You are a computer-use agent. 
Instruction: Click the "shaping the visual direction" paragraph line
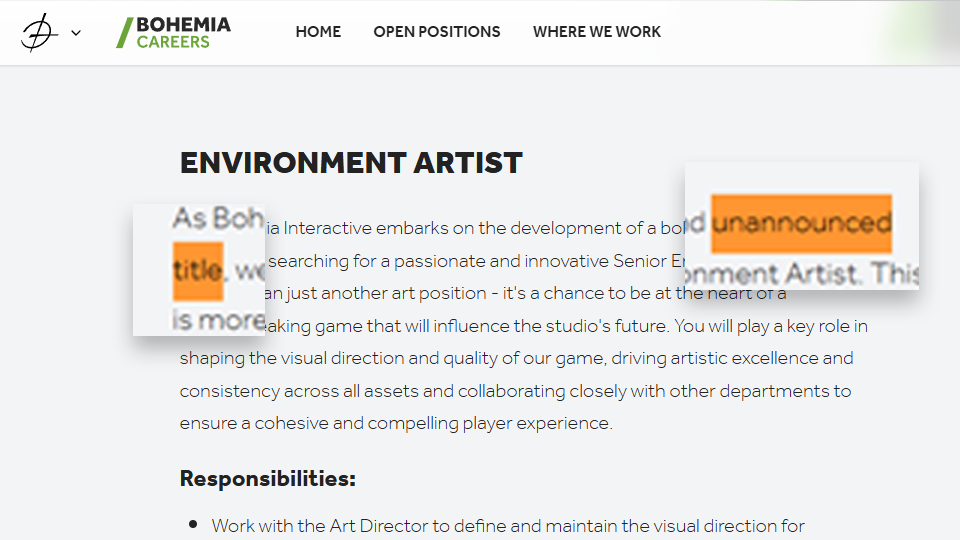coord(516,358)
